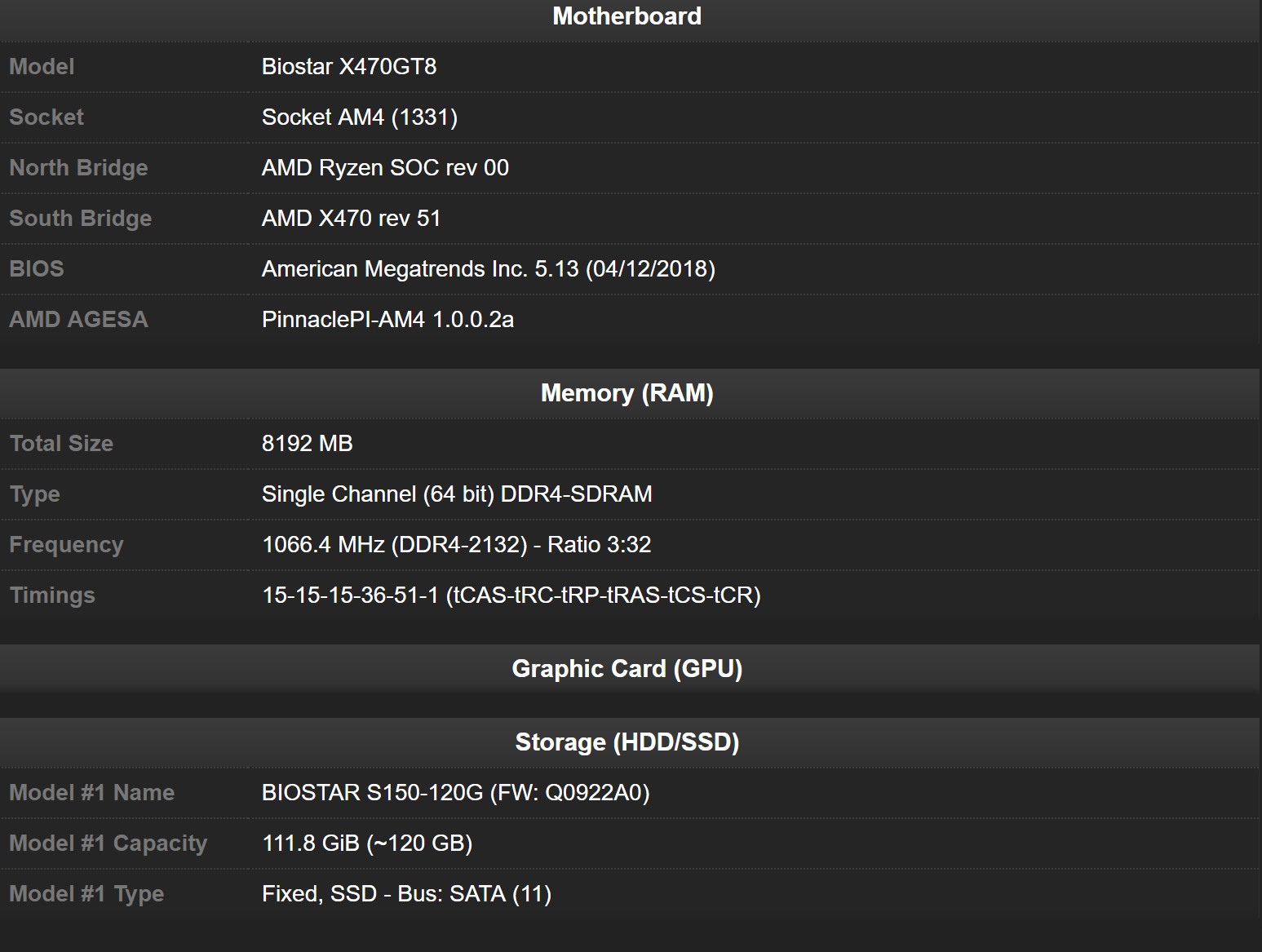Image resolution: width=1262 pixels, height=952 pixels.
Task: Select Fixed, SSD - Bus: SATA (11) value
Action: coord(407,894)
